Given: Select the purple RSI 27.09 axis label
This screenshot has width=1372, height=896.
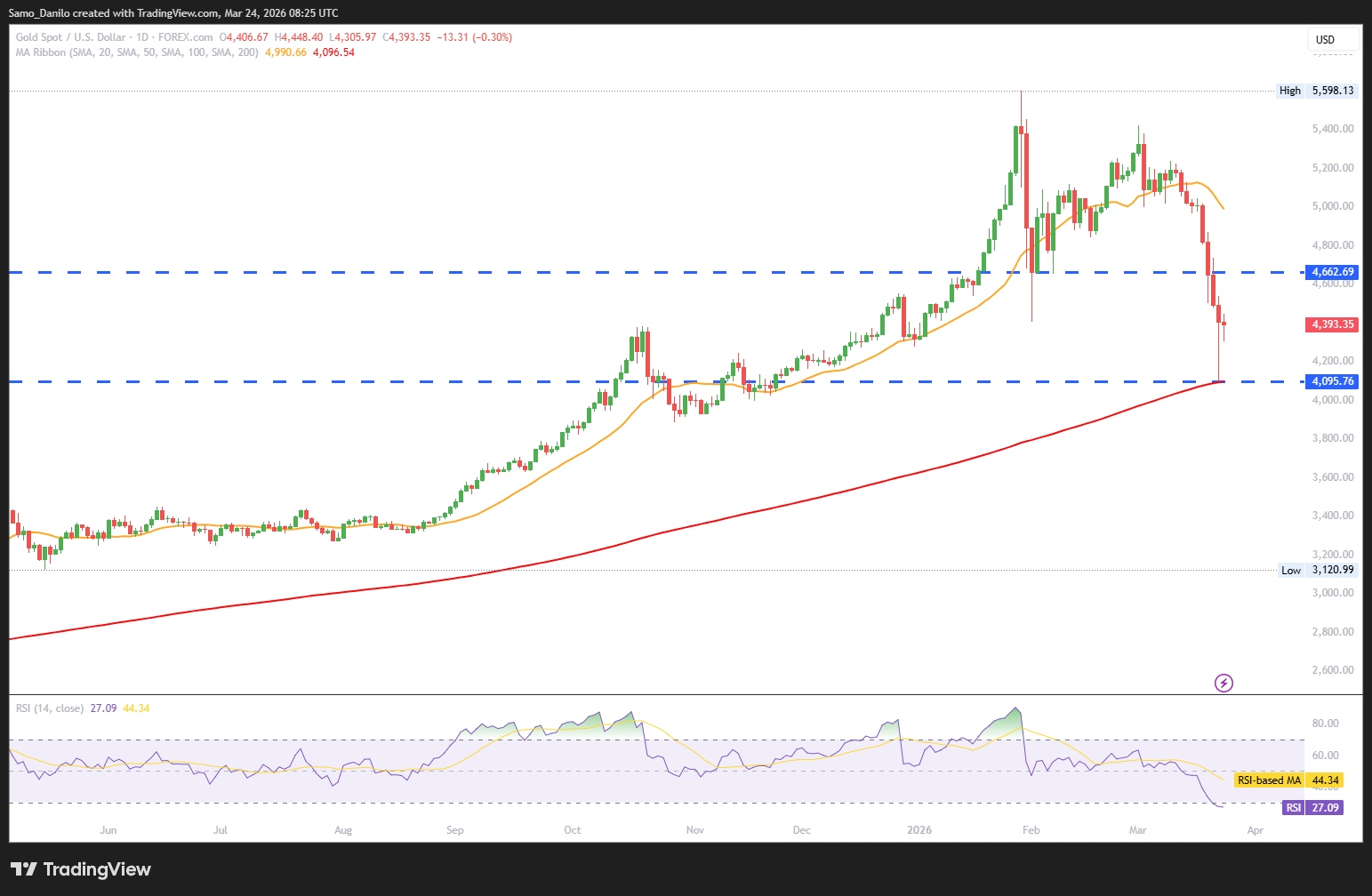Looking at the screenshot, I should click(x=1312, y=808).
